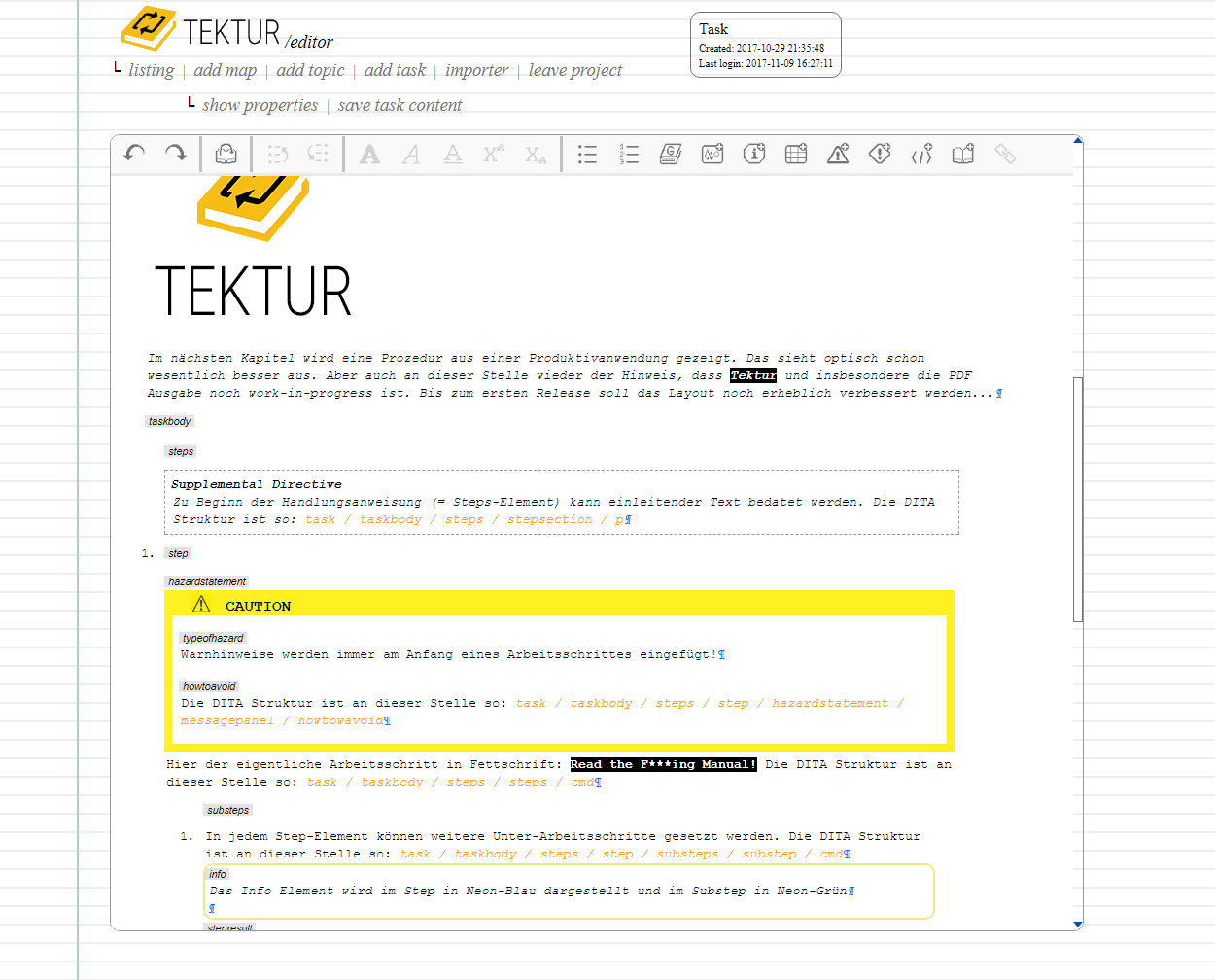Insert a warning triangle hazard element
The image size is (1215, 980).
[838, 154]
